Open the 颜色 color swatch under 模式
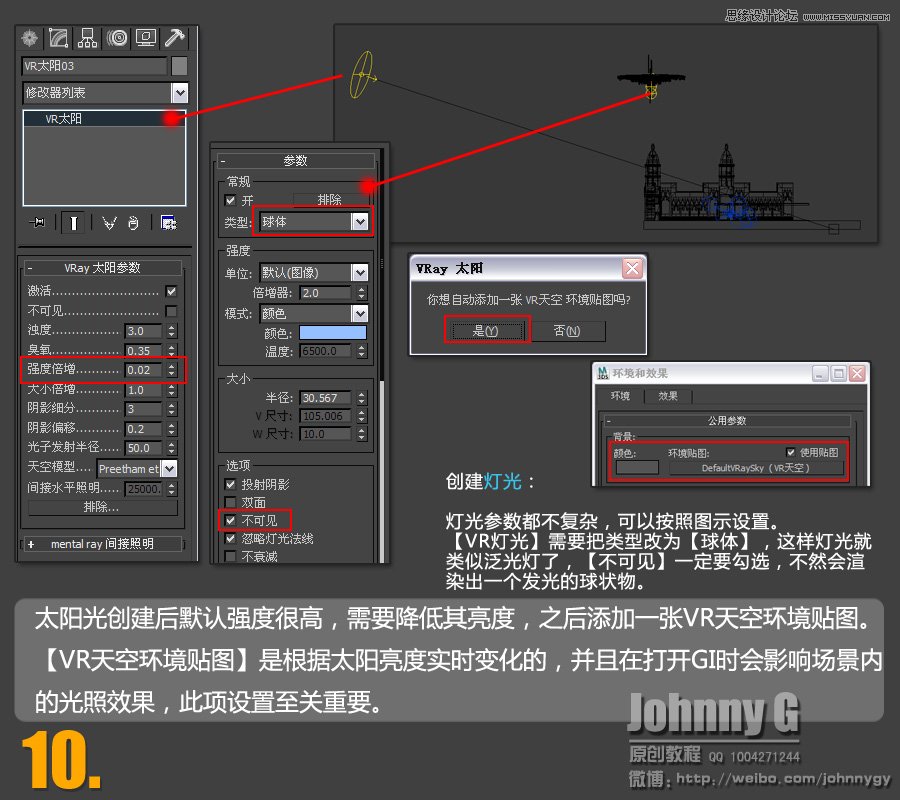 tap(332, 333)
